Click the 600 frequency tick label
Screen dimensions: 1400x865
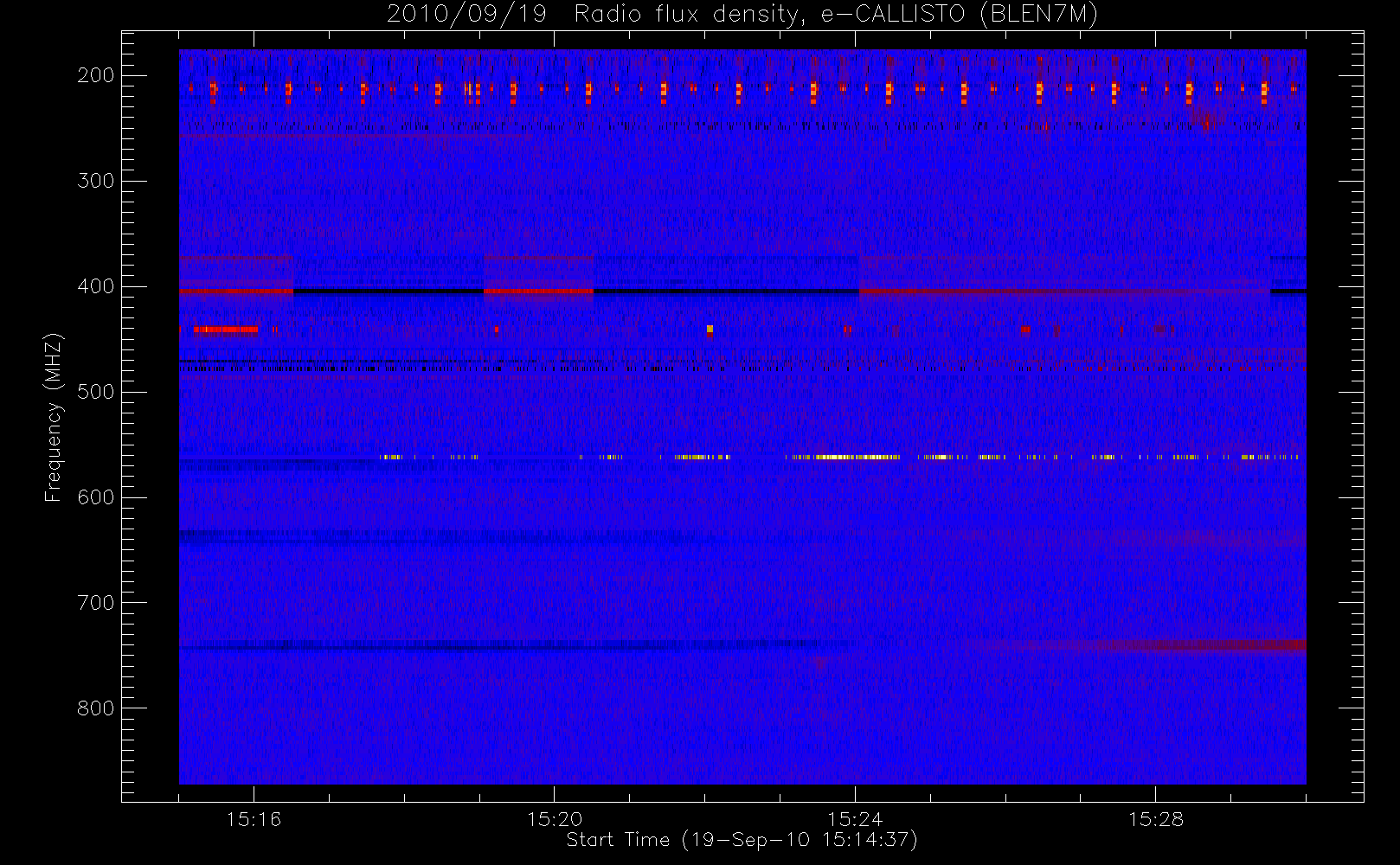96,497
